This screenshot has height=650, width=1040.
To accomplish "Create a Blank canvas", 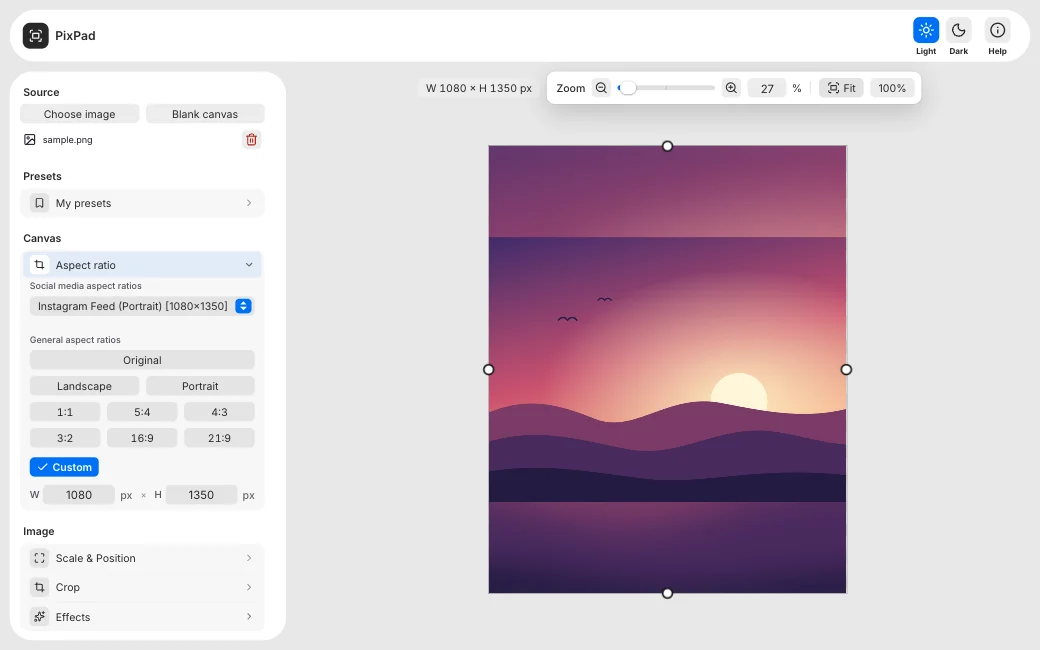I will [x=205, y=114].
